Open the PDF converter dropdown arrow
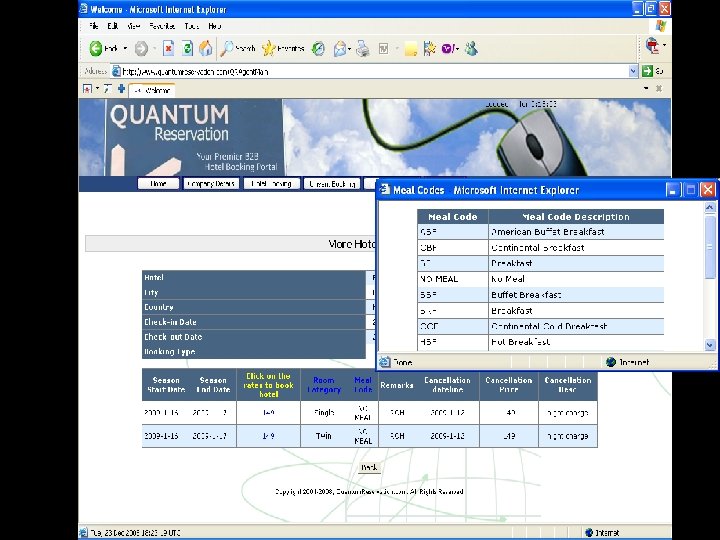Screen dimensions: 720x540 [x=664, y=45]
